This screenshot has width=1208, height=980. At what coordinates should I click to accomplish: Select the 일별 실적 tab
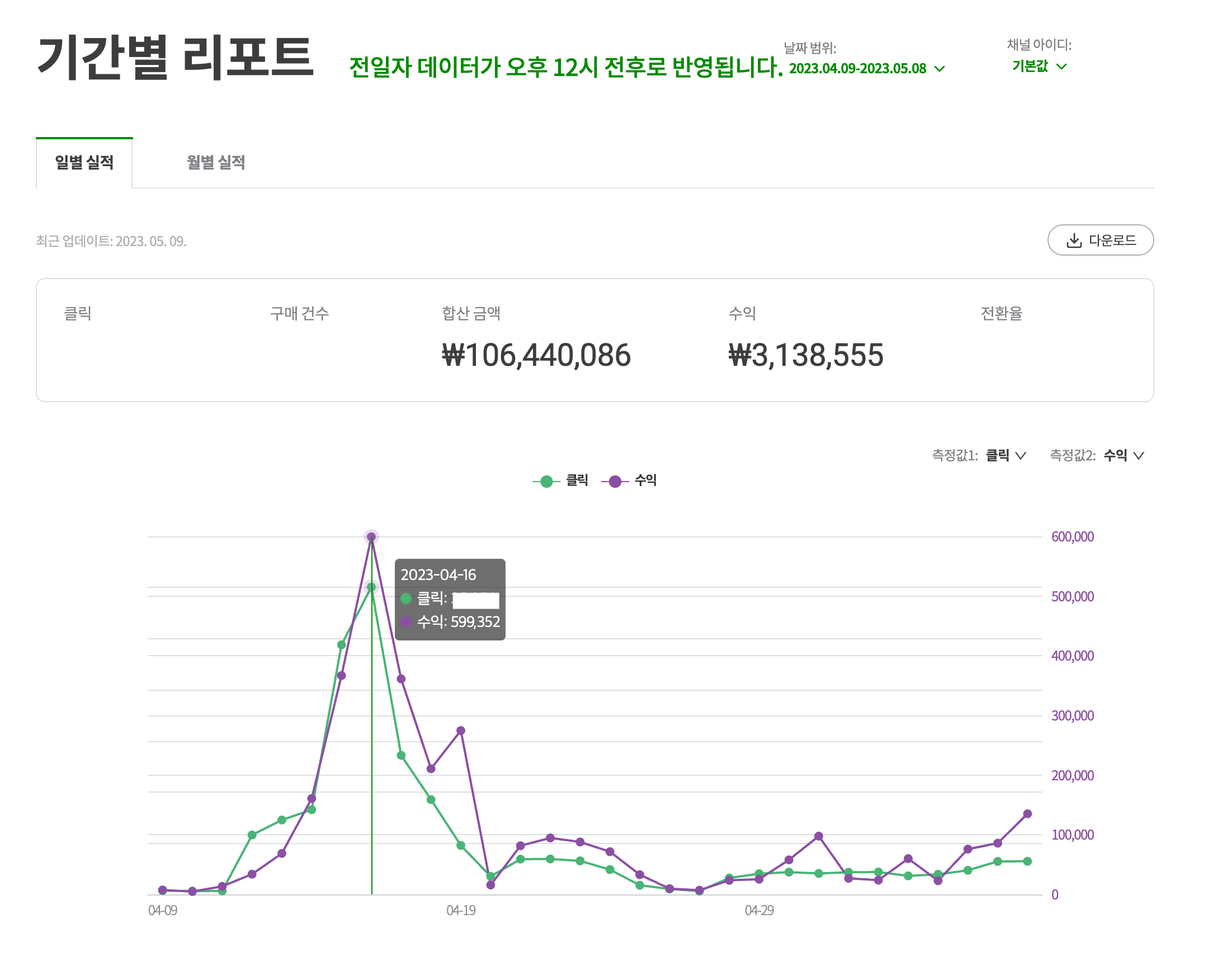[x=84, y=163]
